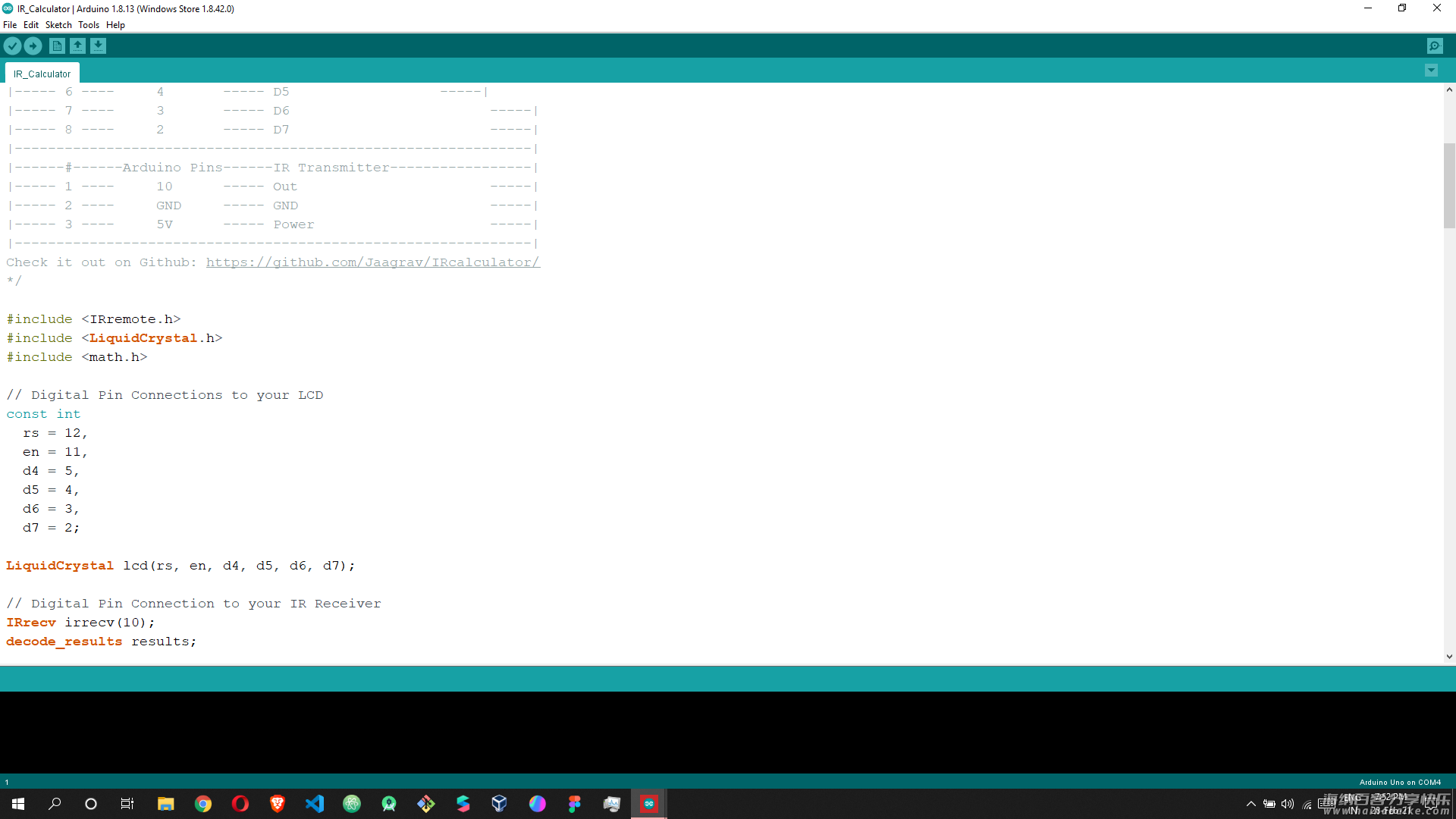The height and width of the screenshot is (819, 1456).
Task: Click the colorful gradient circle taskbar icon
Action: tap(537, 804)
